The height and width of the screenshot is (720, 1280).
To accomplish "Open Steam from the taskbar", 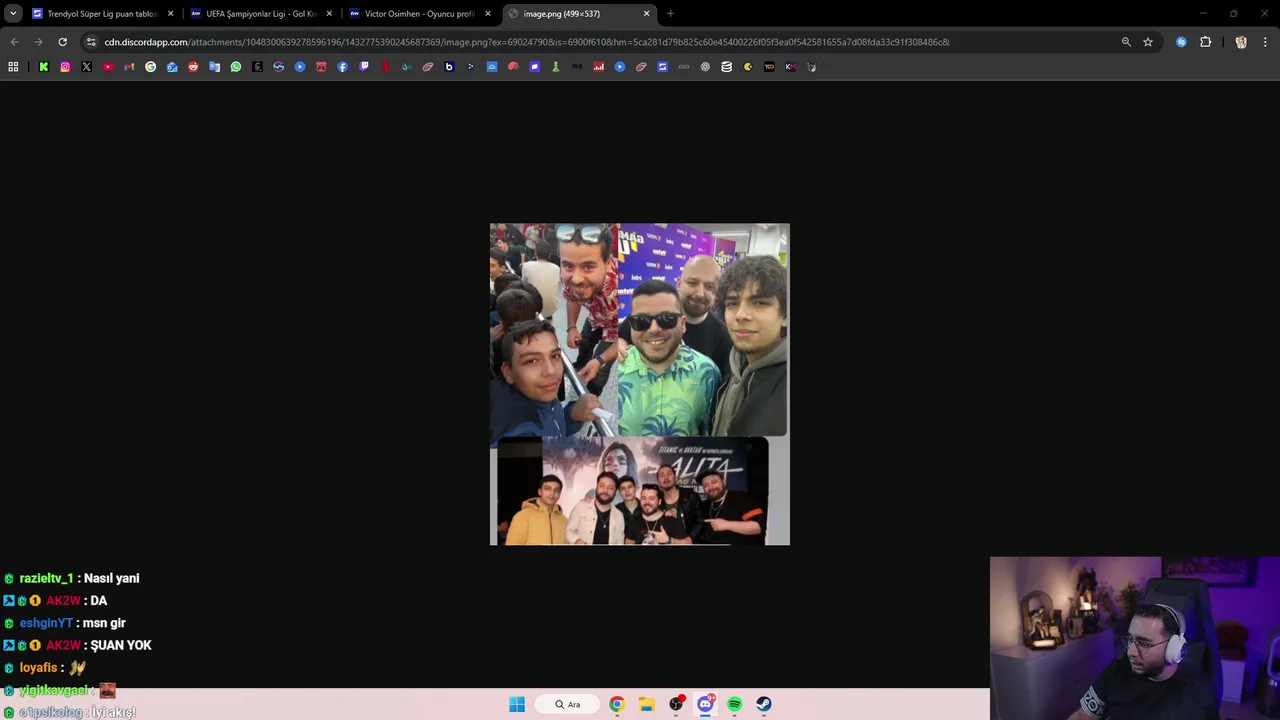I will pyautogui.click(x=764, y=704).
